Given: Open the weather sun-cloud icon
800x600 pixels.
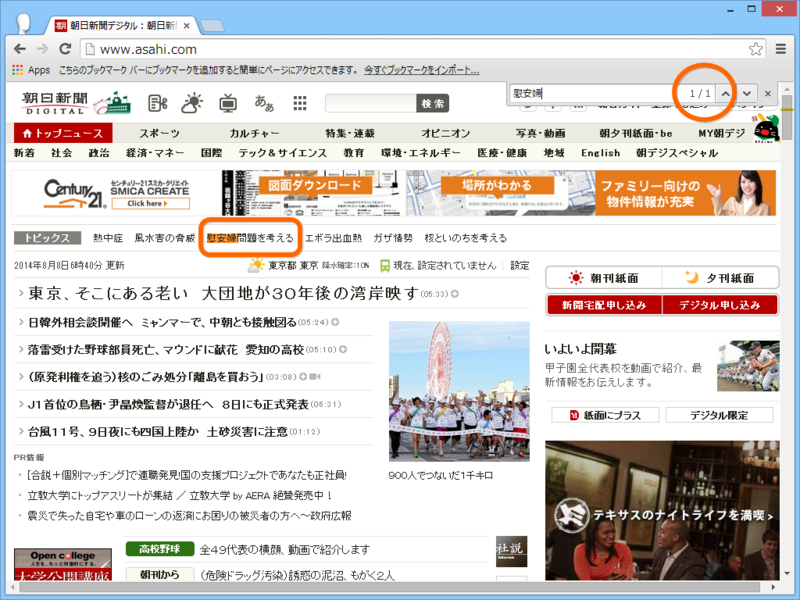Looking at the screenshot, I should [x=192, y=103].
